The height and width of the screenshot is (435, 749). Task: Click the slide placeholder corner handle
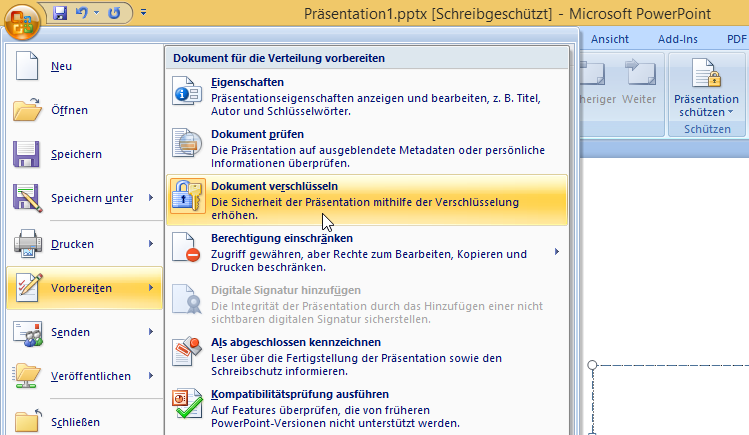tap(592, 365)
